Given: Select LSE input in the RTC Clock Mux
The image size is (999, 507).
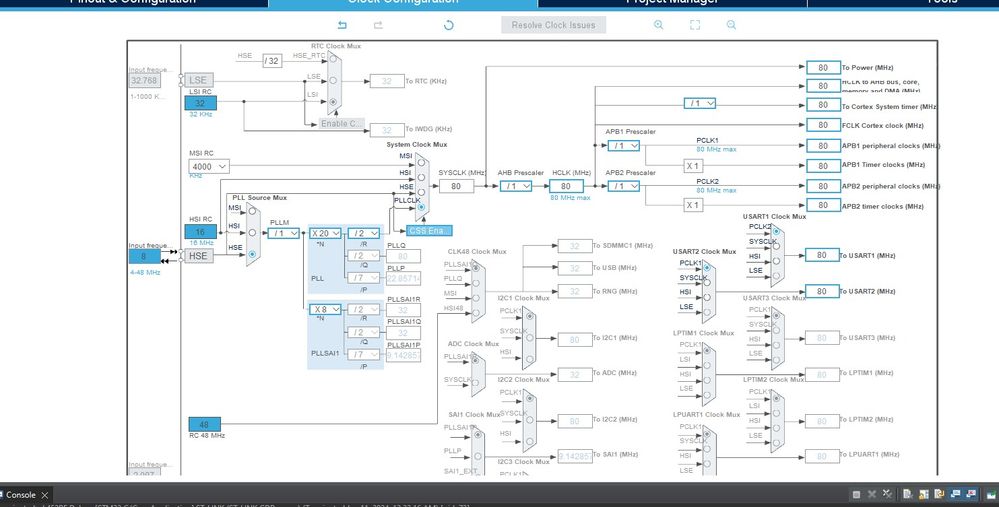Looking at the screenshot, I should (x=333, y=80).
